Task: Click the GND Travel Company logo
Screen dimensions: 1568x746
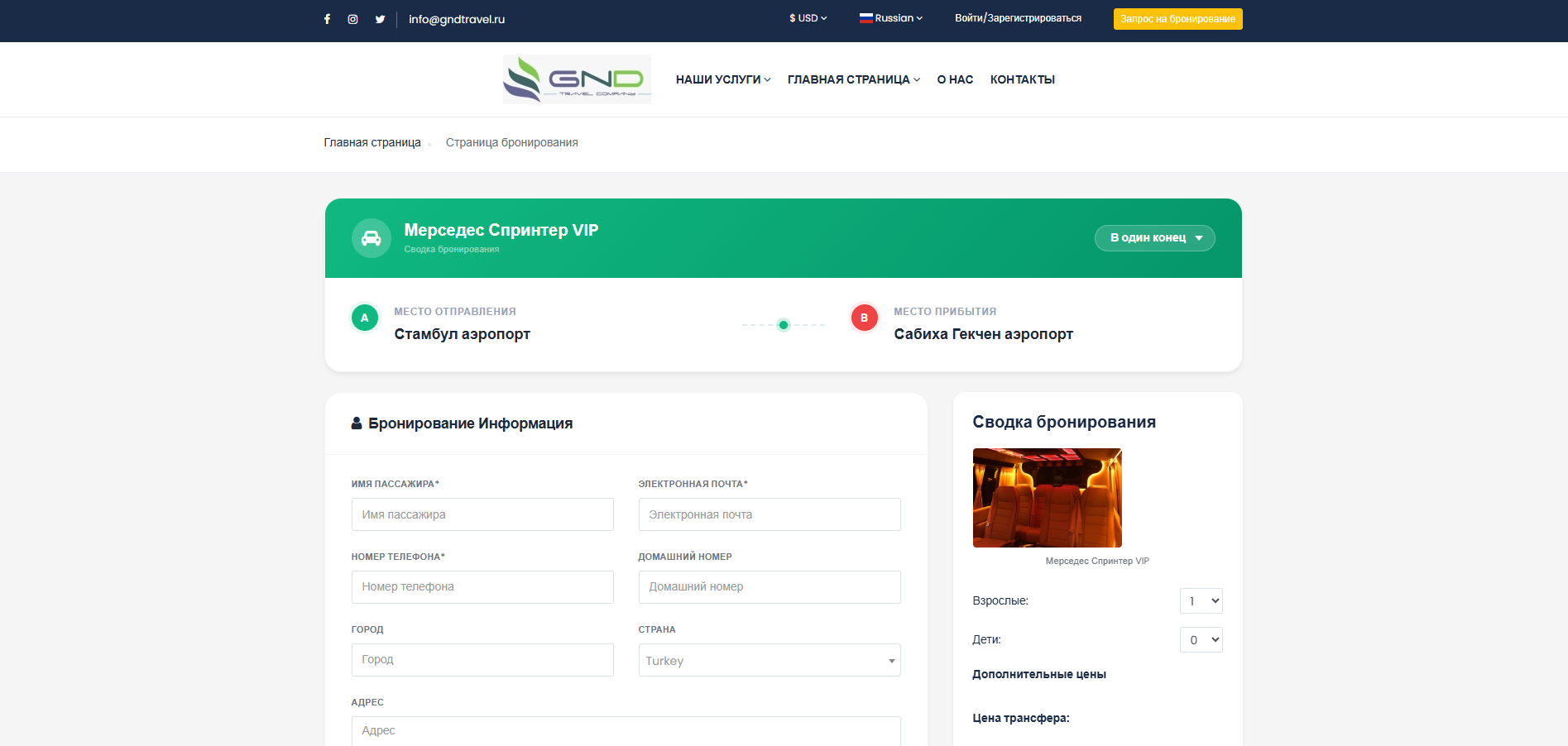Action: (577, 79)
